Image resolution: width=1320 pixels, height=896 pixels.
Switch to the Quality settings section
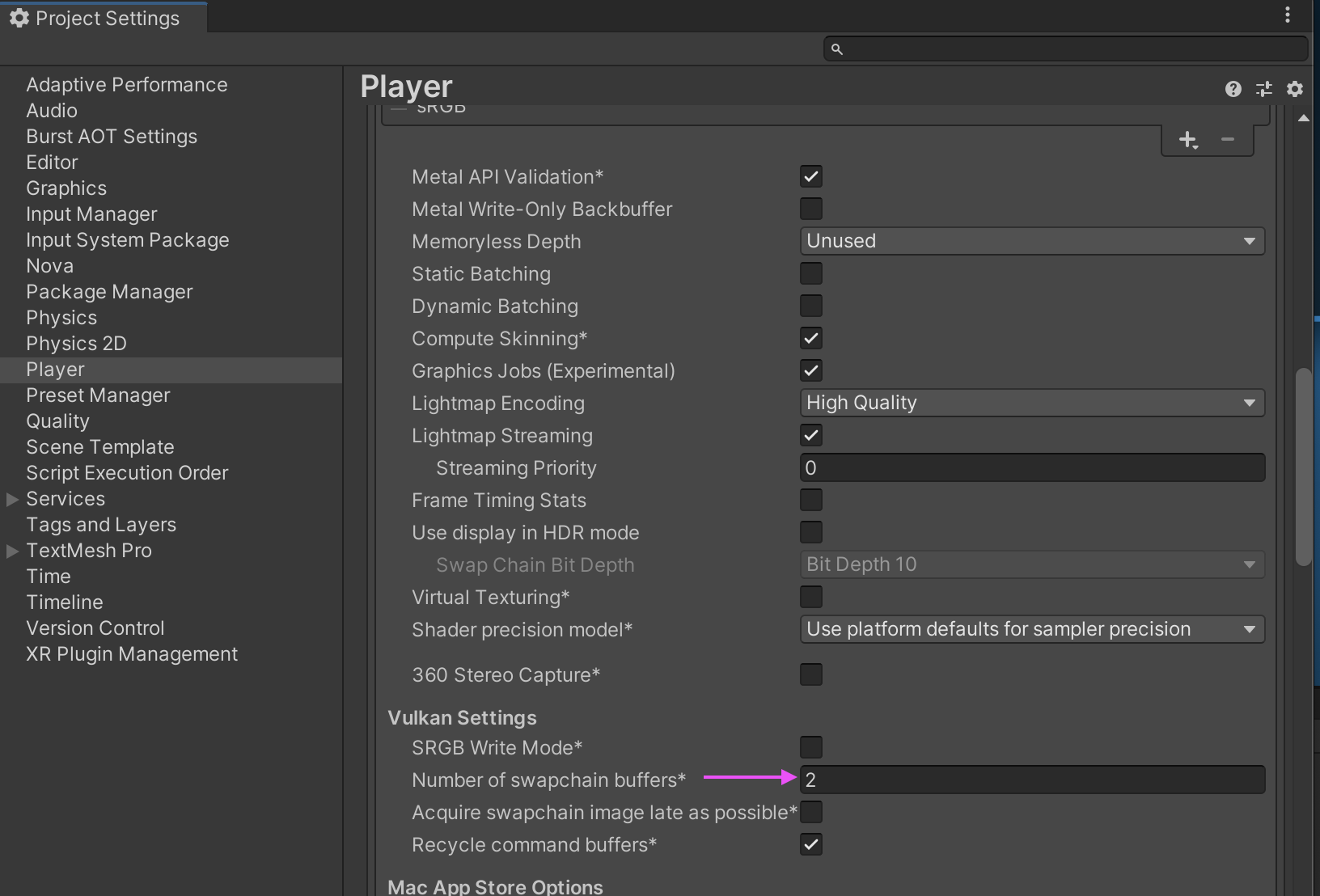[57, 421]
